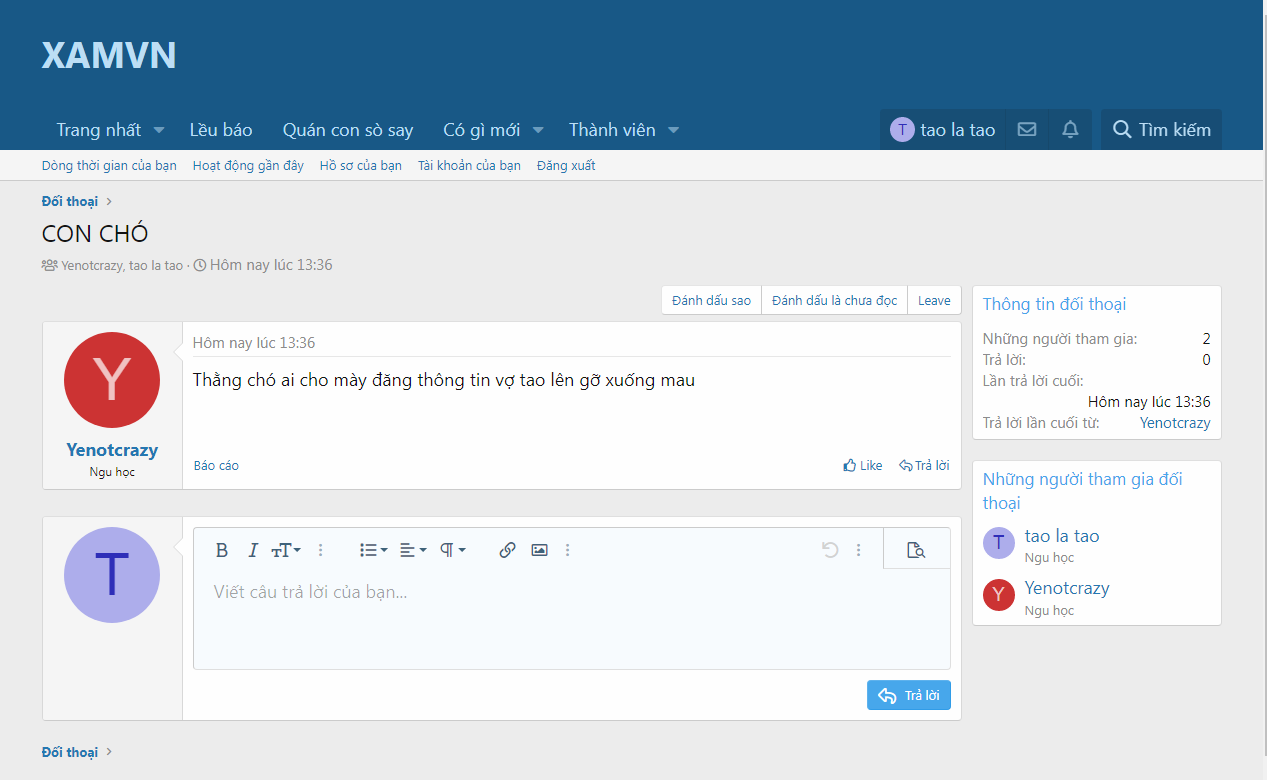1267x780 pixels.
Task: Toggle the editor preview mode icon
Action: tap(916, 550)
